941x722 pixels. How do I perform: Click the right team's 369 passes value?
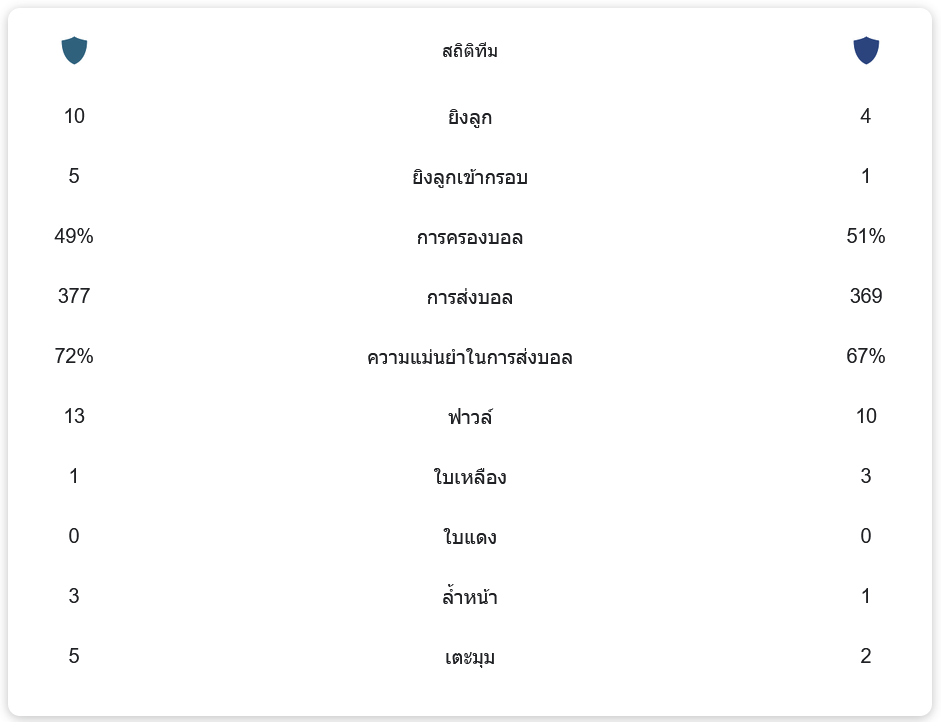pyautogui.click(x=865, y=296)
